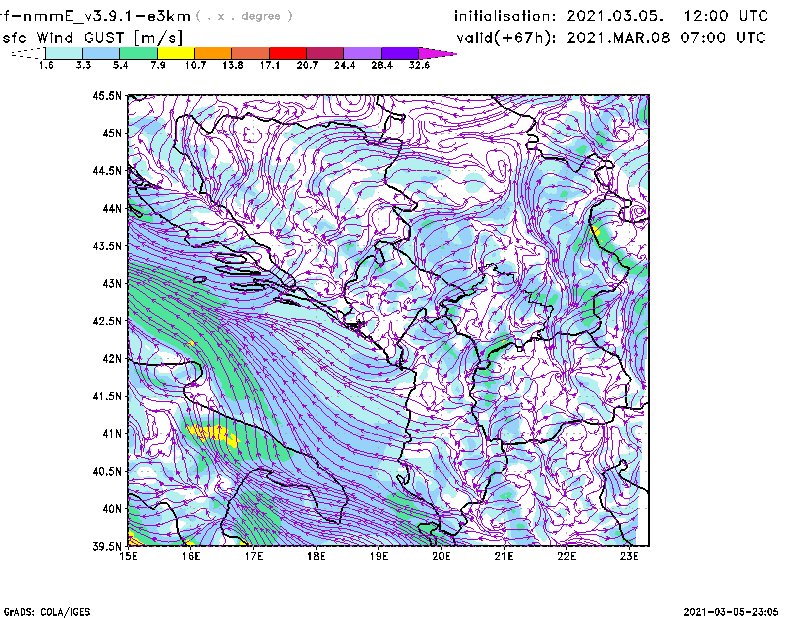Click the 40N latitude label
800x618 pixels.
pos(112,509)
